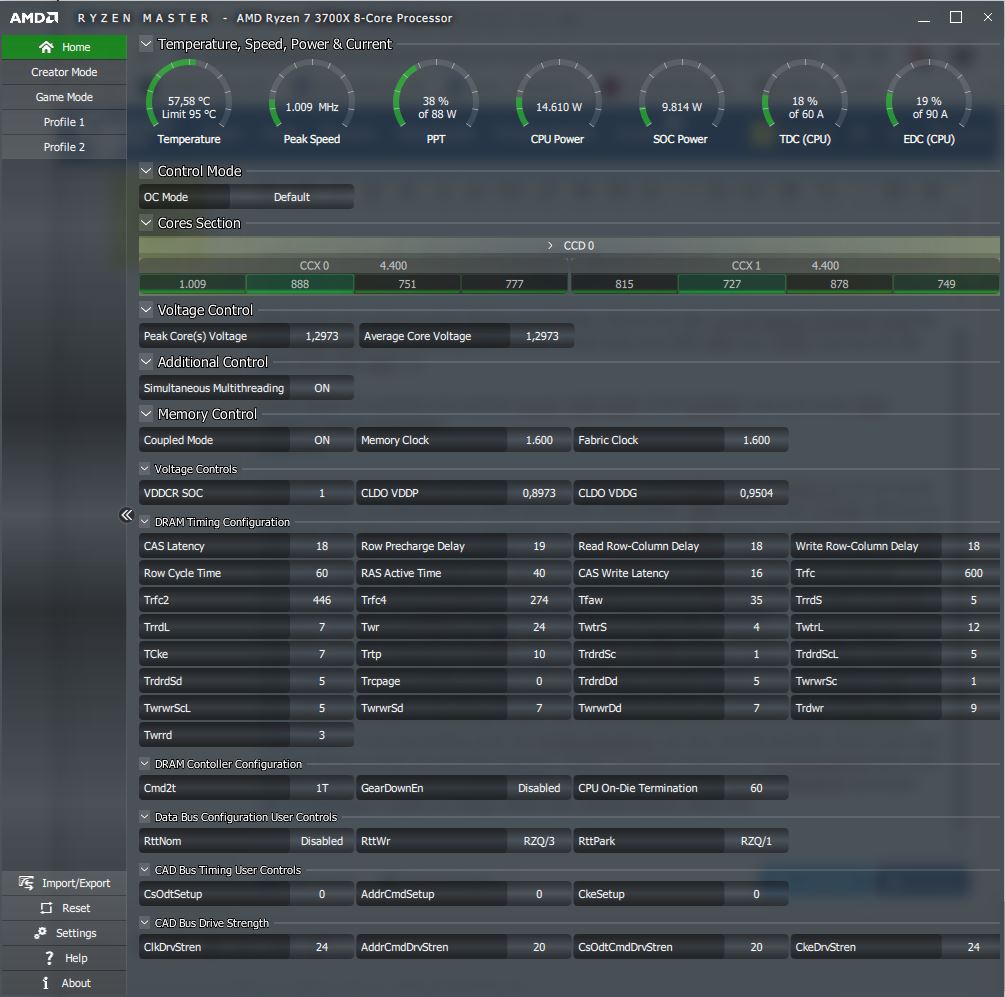Image resolution: width=1005 pixels, height=997 pixels.
Task: Click CAS Latency value 18
Action: 322,546
